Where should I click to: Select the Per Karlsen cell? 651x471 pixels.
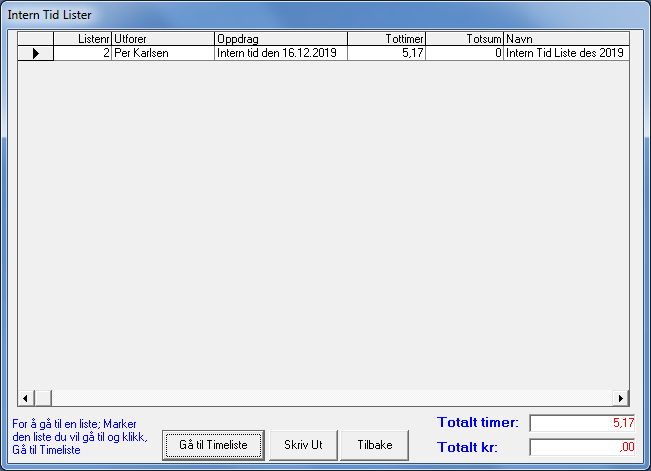click(163, 53)
